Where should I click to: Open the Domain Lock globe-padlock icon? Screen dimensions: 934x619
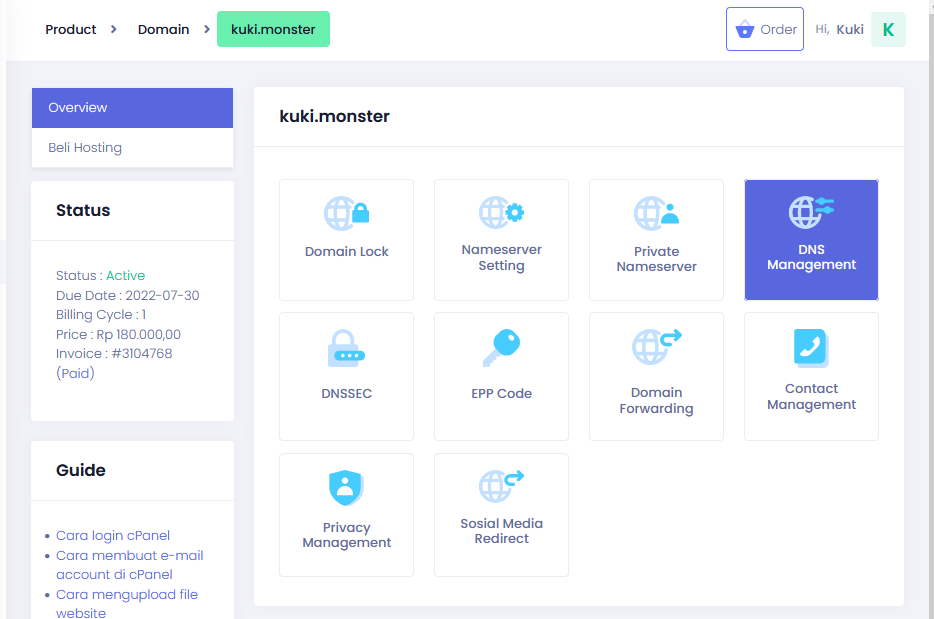[346, 213]
